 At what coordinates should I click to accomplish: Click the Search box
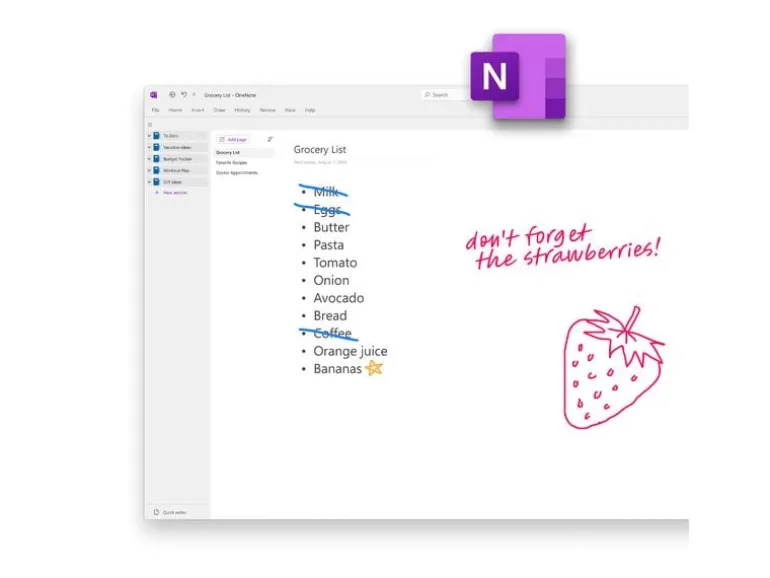pos(446,95)
